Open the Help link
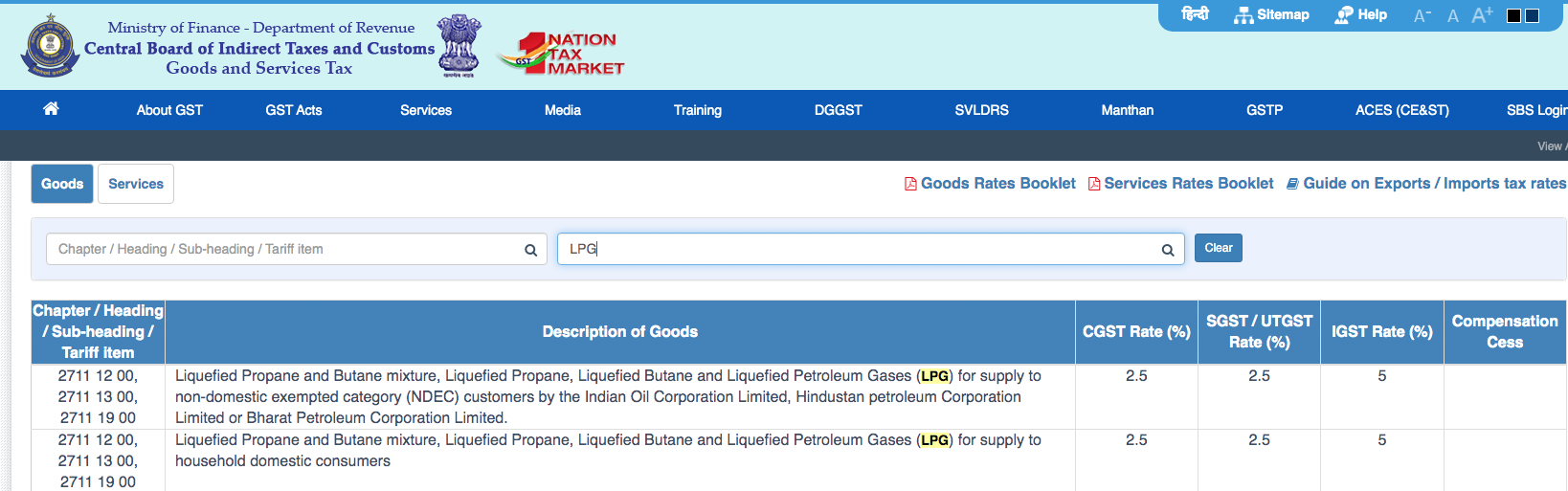1568x491 pixels. click(x=1360, y=15)
